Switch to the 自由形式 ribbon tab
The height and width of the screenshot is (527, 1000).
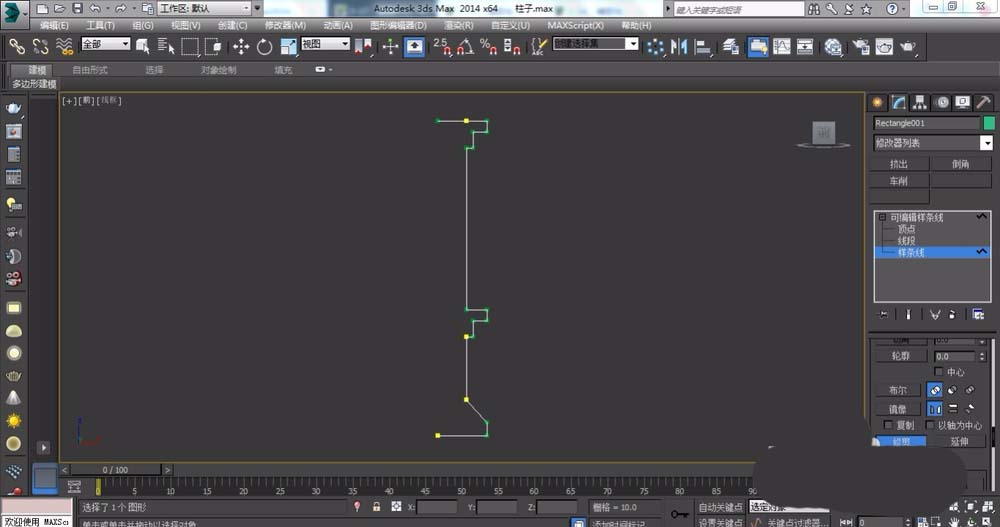point(90,70)
